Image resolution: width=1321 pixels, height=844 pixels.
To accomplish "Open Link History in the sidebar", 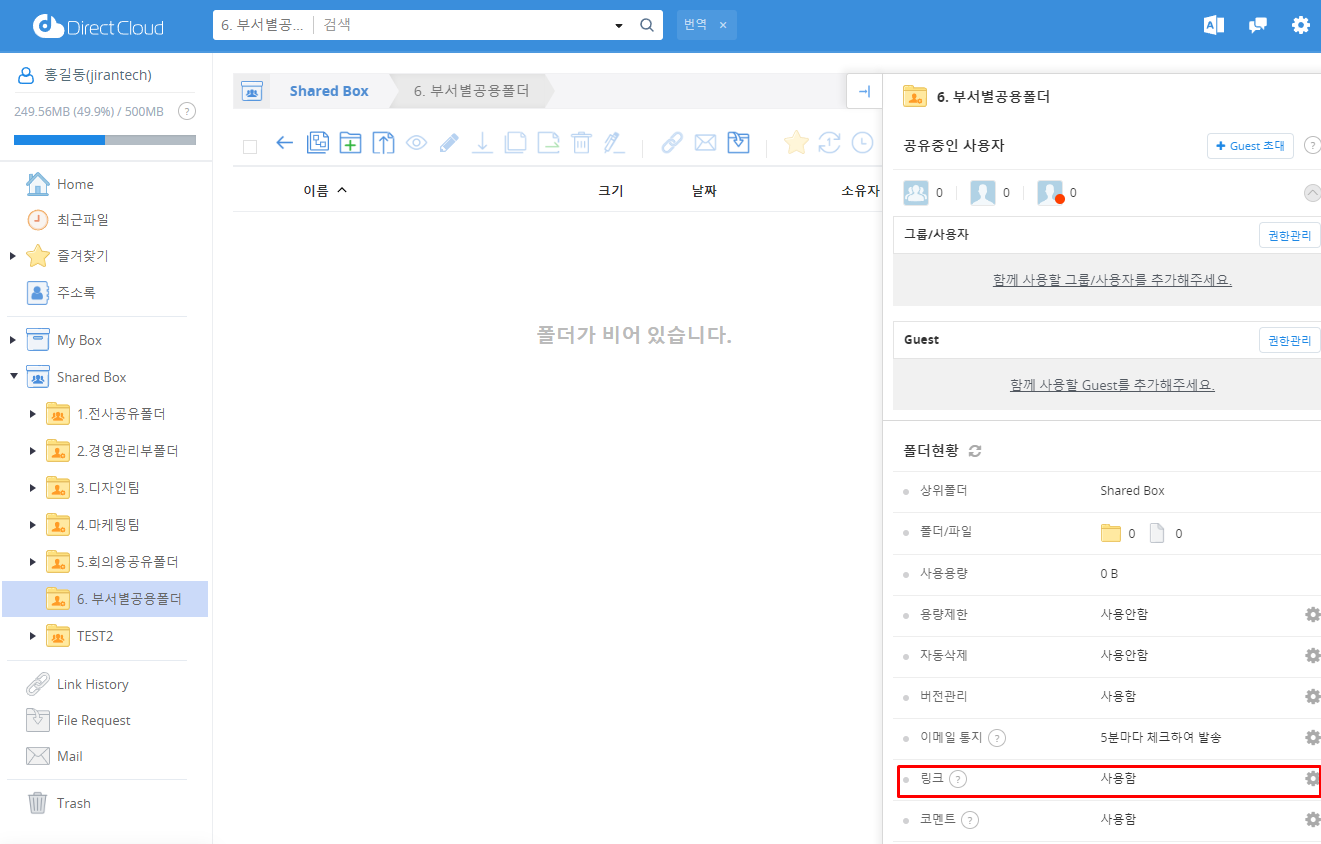I will pyautogui.click(x=92, y=684).
